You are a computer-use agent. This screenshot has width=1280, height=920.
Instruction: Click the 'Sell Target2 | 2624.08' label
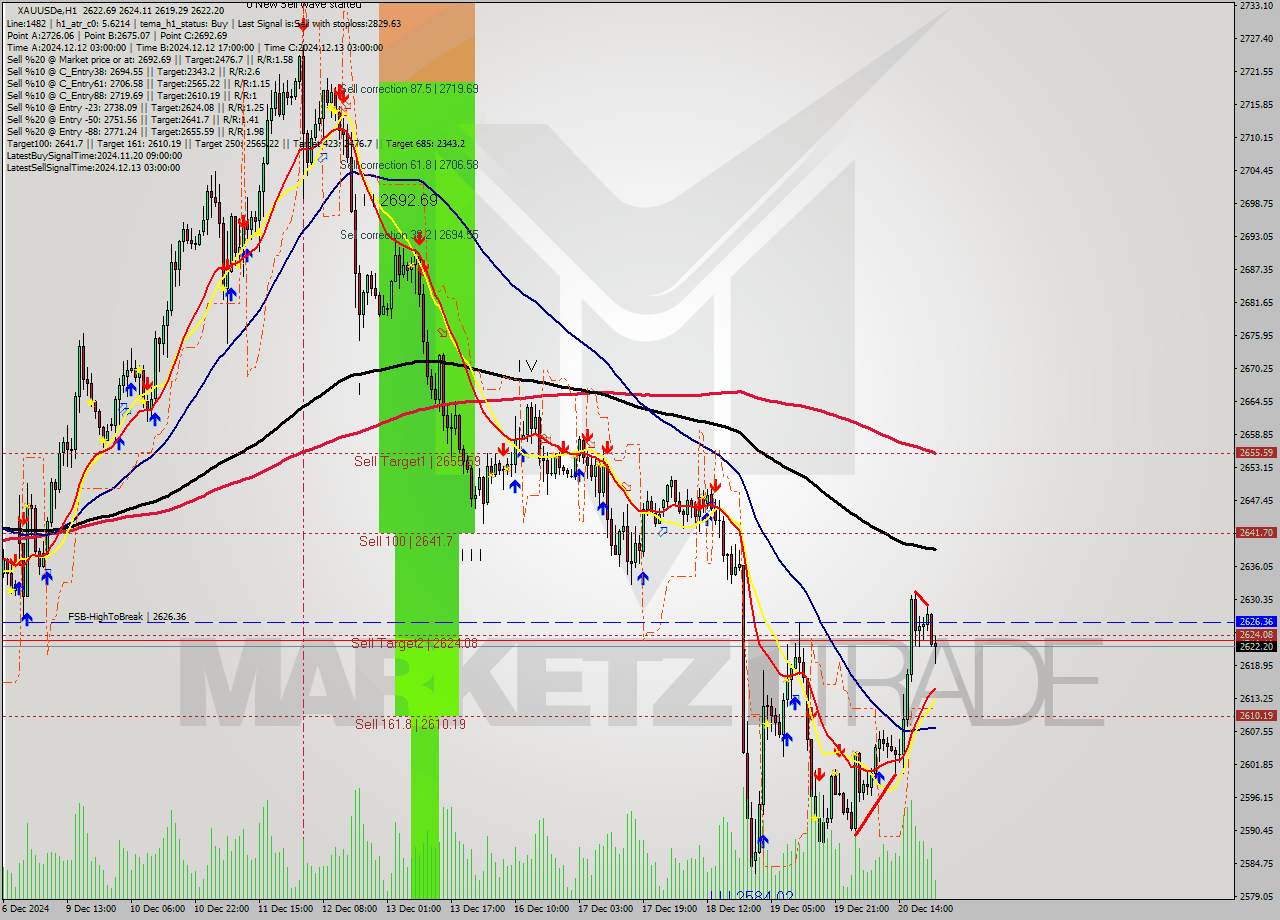[x=414, y=643]
